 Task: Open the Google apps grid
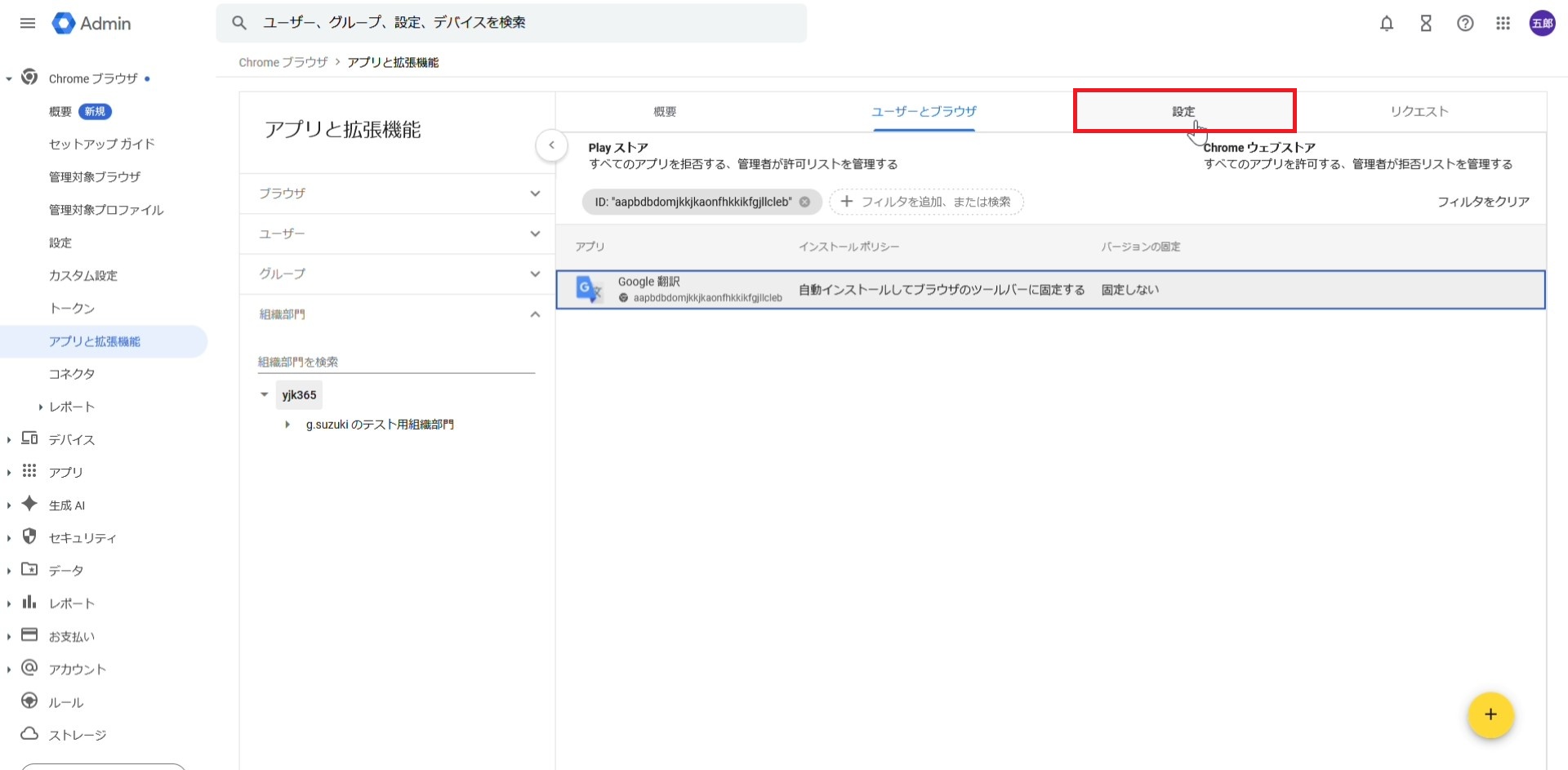1503,24
